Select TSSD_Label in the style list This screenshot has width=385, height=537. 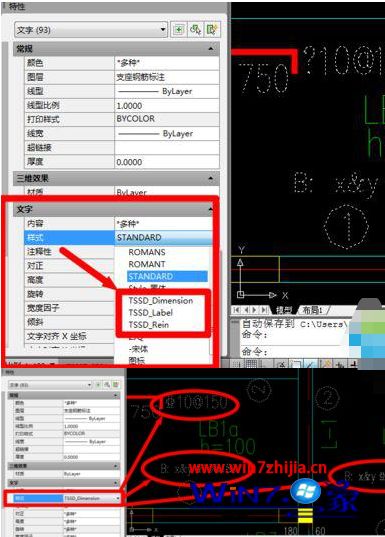[150, 313]
